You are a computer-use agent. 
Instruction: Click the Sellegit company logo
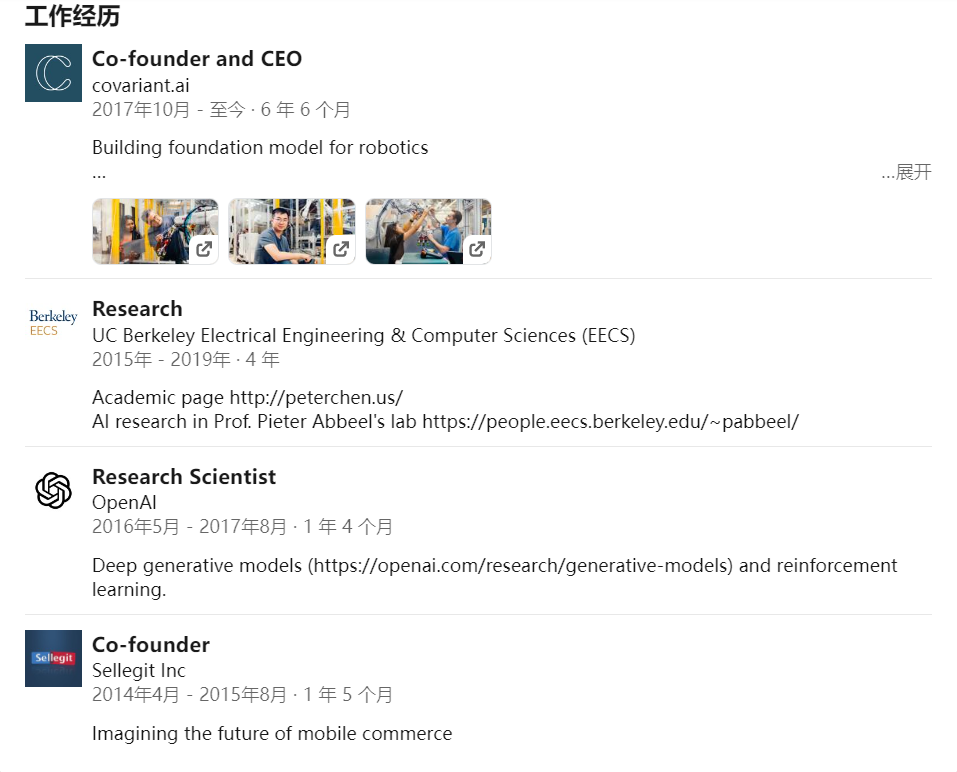(x=53, y=658)
